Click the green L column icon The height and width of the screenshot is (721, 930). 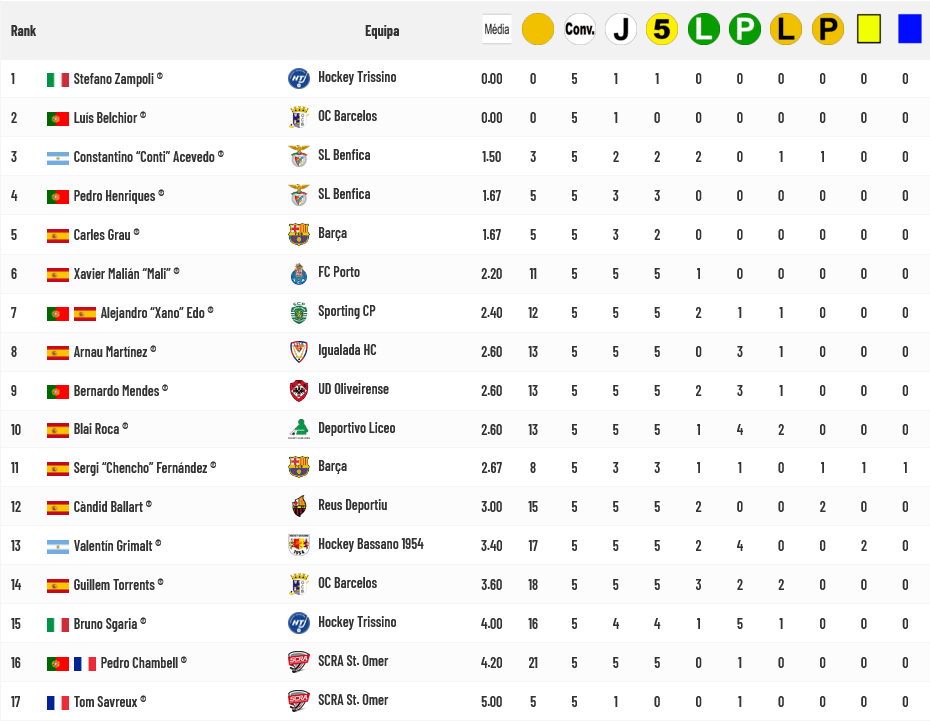coord(703,29)
